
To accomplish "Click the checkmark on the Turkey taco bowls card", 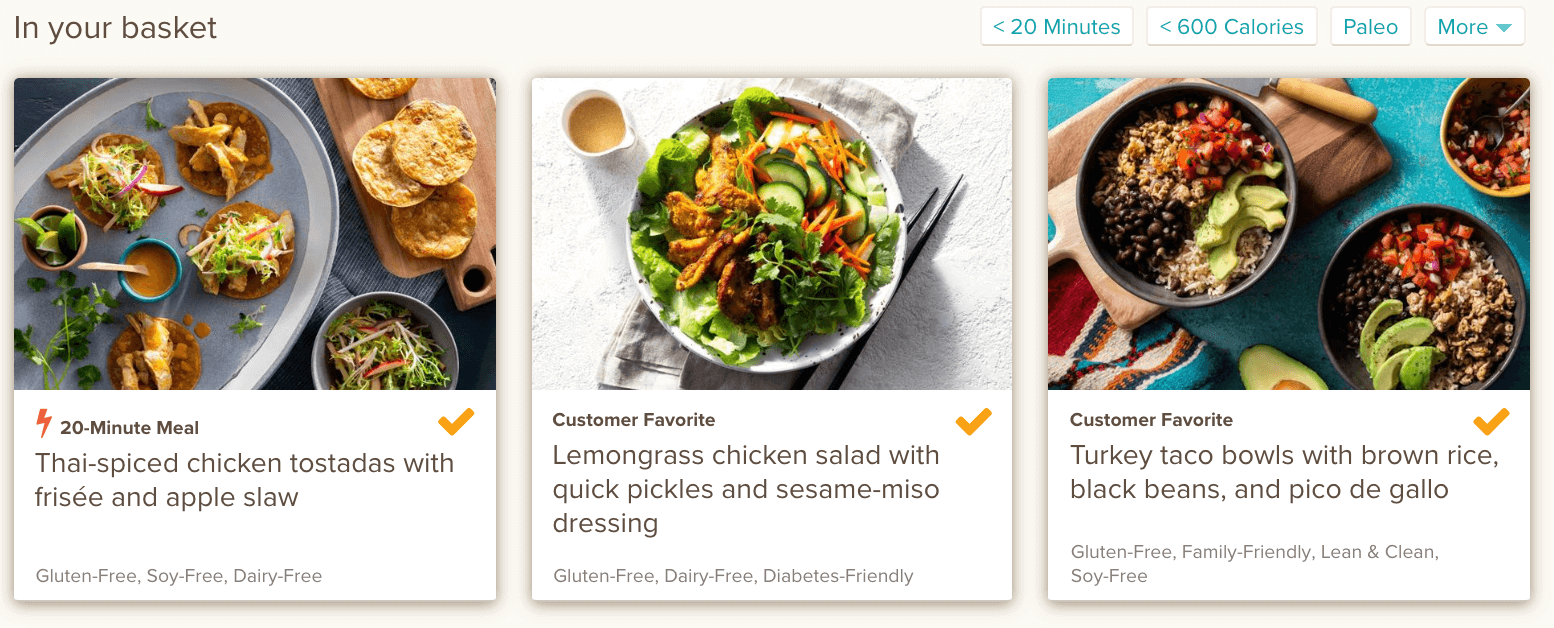I will point(1490,422).
